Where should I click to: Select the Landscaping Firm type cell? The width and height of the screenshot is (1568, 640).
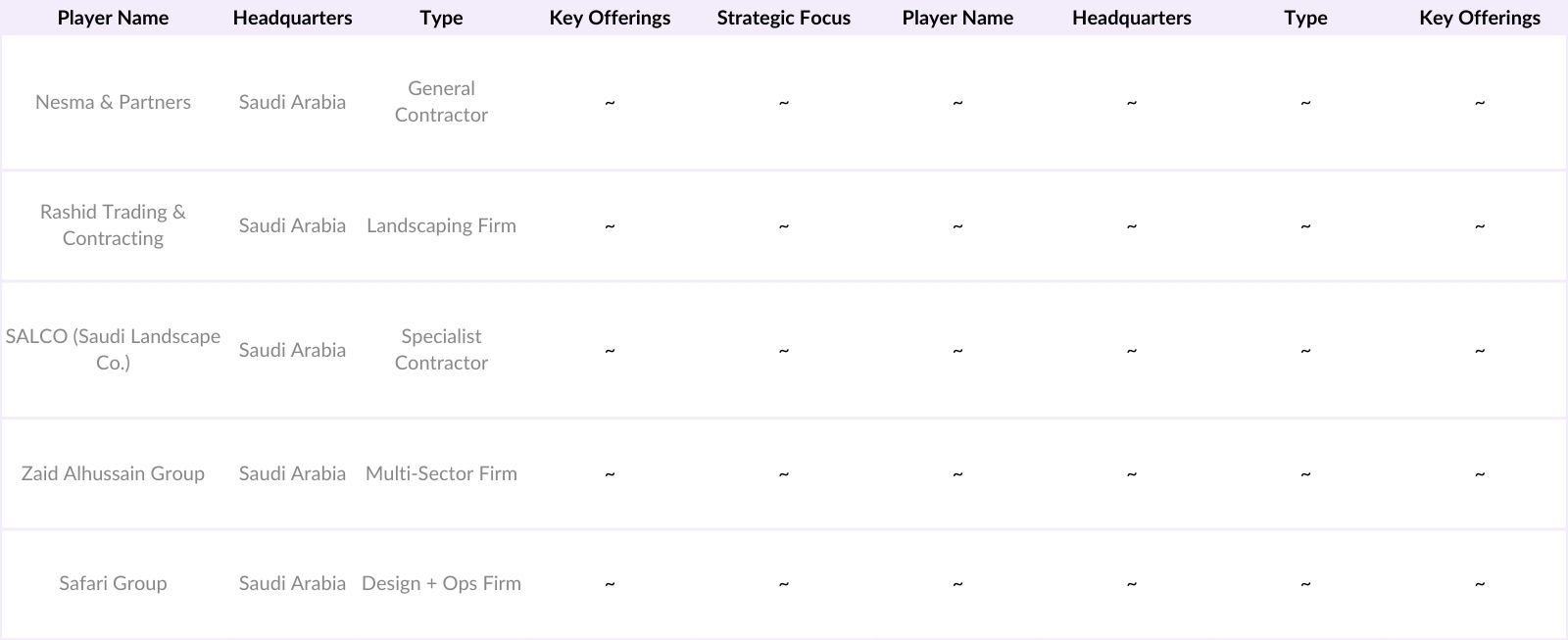tap(441, 225)
